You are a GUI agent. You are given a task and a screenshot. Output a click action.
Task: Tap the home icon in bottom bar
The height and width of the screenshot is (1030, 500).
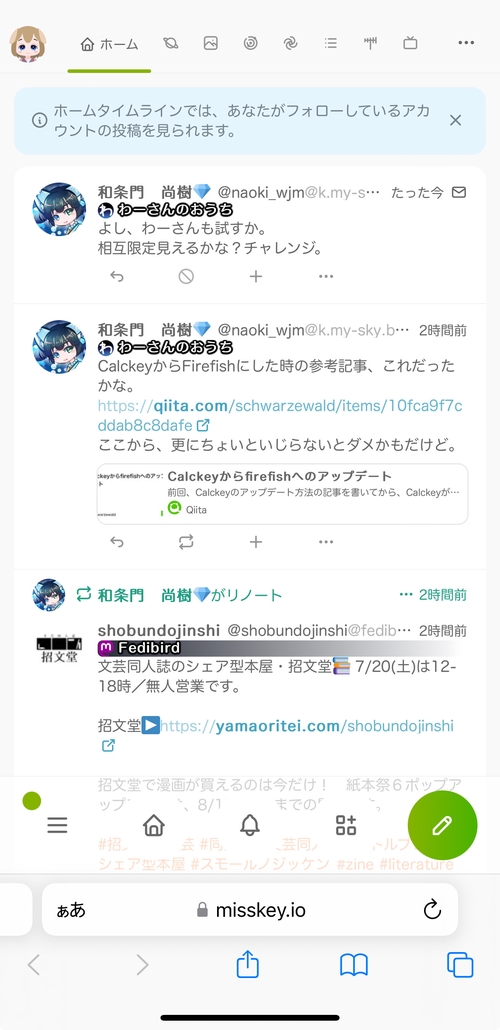[x=154, y=825]
